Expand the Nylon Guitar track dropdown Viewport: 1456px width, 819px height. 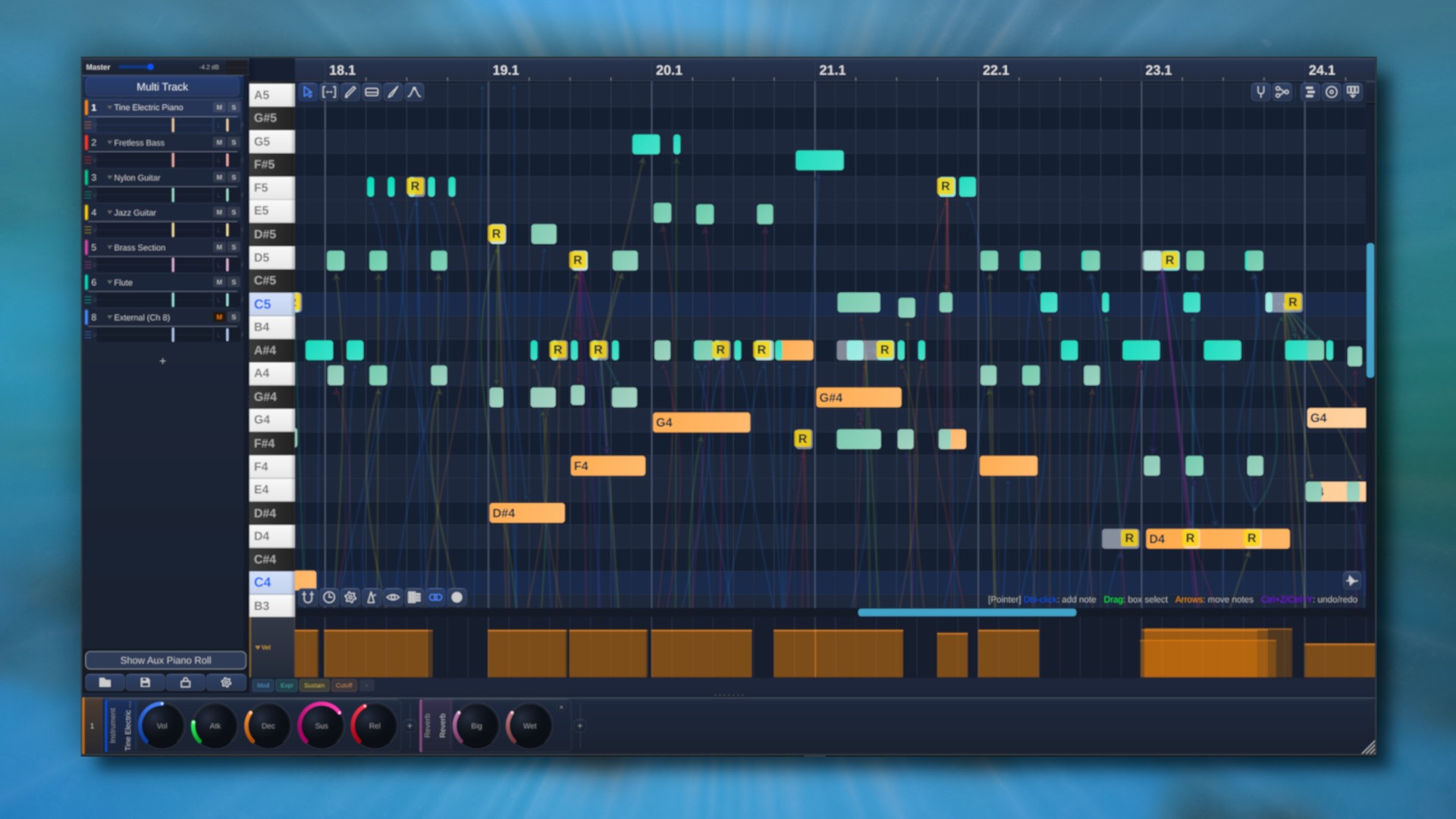(x=109, y=177)
